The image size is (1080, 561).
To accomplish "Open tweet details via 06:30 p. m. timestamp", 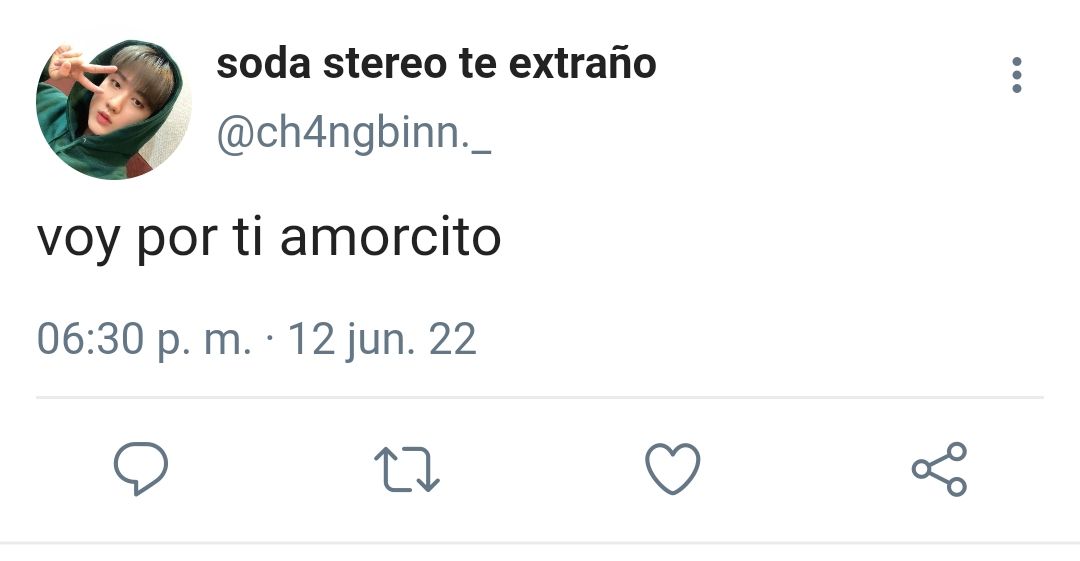I will tap(144, 340).
